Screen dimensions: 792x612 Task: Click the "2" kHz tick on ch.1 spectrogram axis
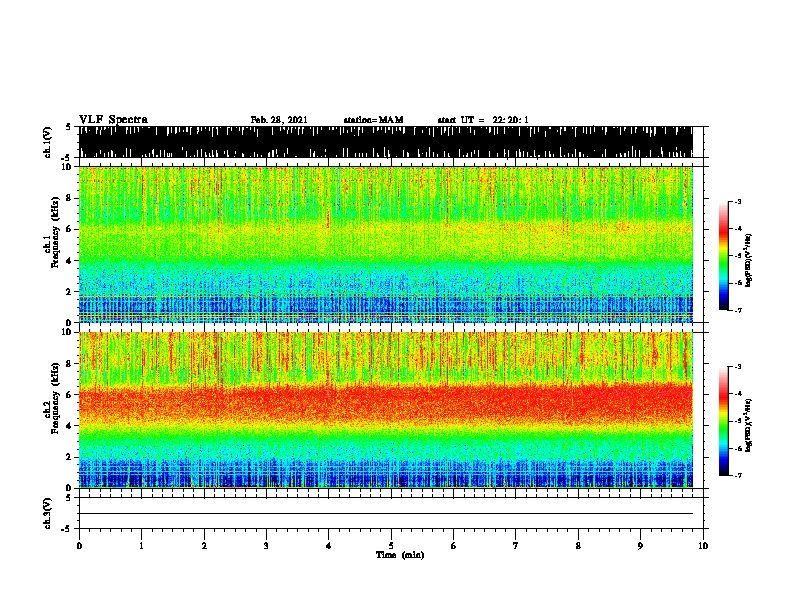69,291
